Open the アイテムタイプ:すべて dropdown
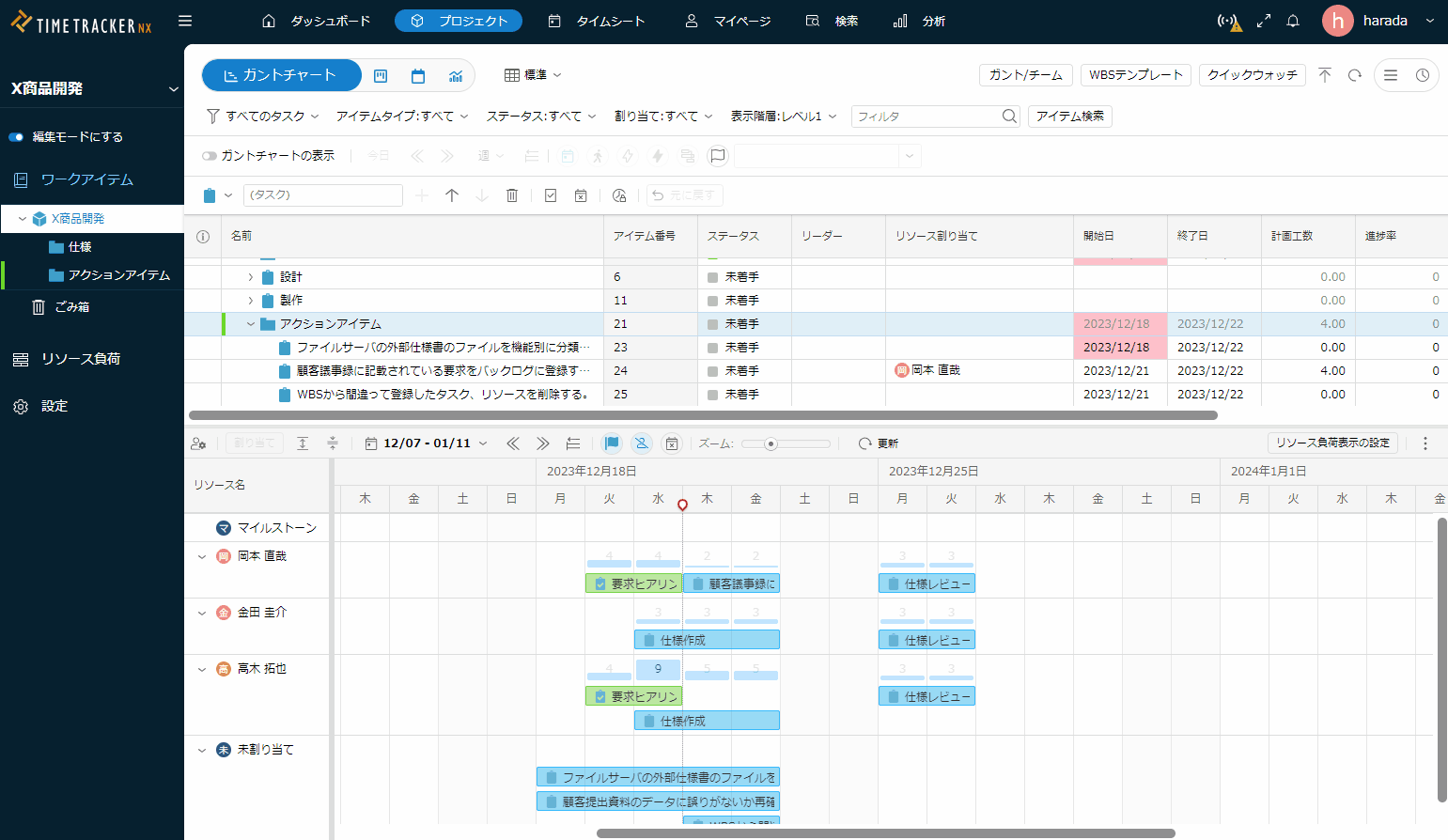 point(402,117)
